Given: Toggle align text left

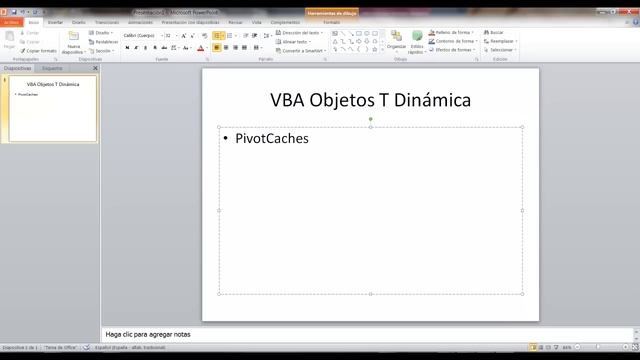Looking at the screenshot, I should [x=217, y=48].
